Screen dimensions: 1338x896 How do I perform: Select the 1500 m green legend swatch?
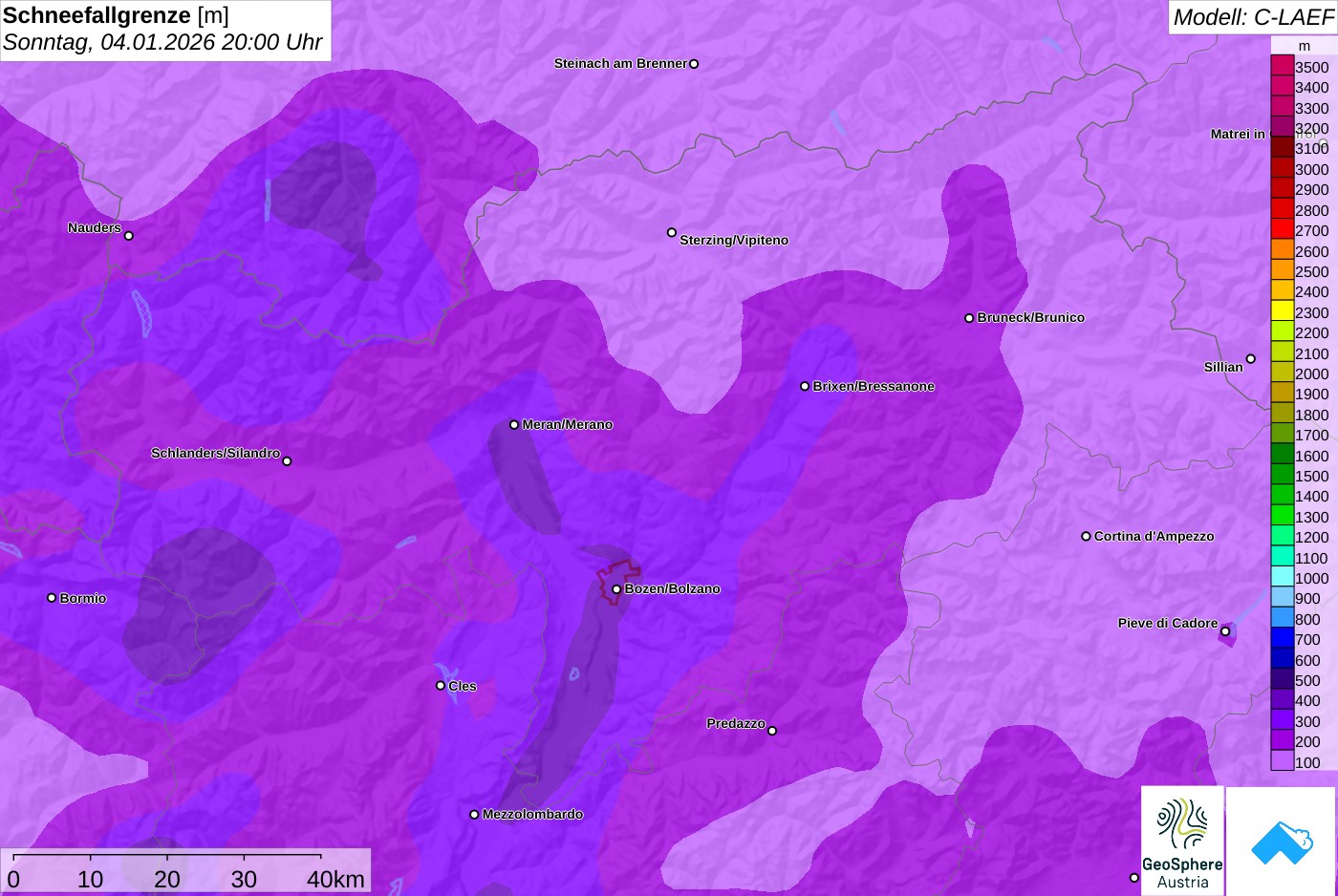[1283, 475]
